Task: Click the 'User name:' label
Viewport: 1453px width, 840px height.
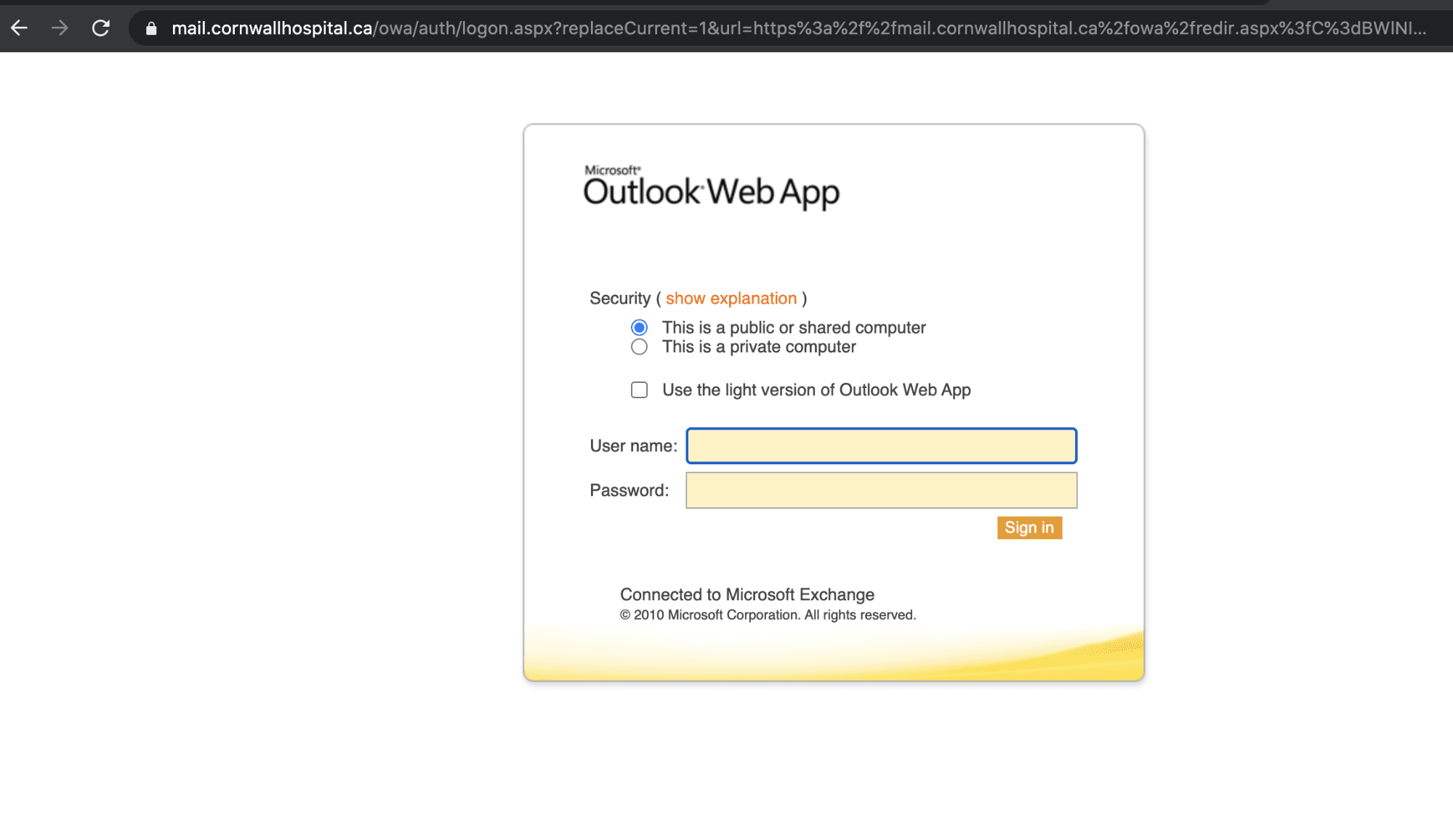Action: [x=633, y=446]
